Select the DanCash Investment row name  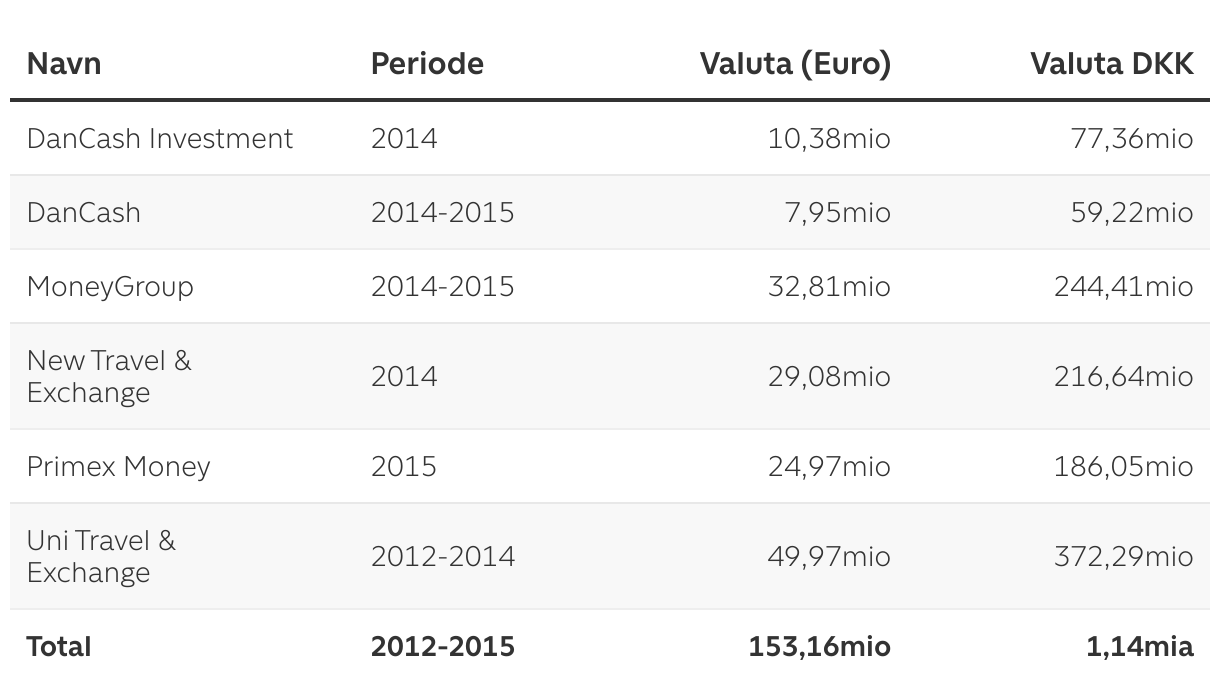click(160, 138)
